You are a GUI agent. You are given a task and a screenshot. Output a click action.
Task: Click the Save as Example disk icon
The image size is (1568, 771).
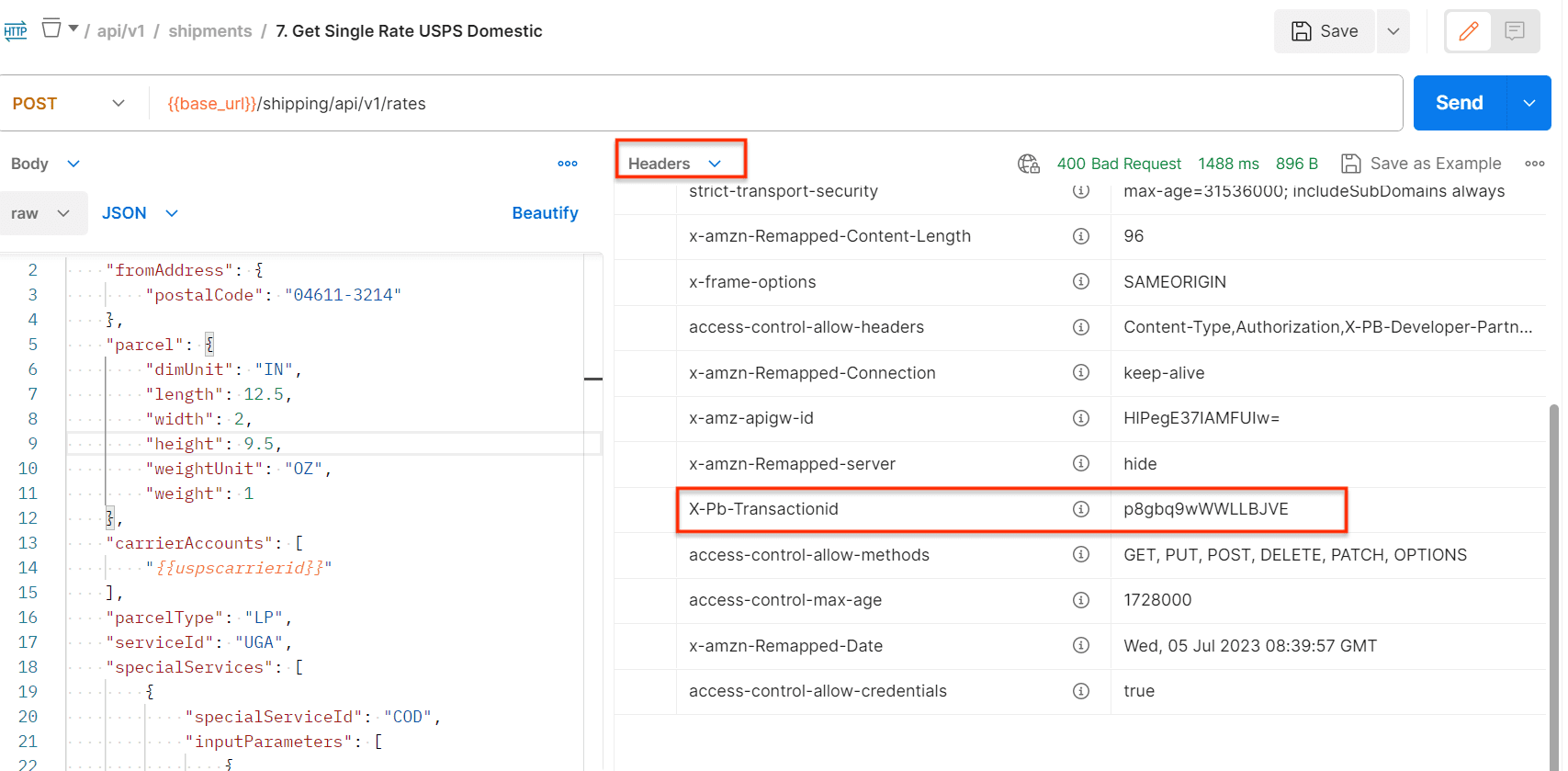(x=1350, y=164)
